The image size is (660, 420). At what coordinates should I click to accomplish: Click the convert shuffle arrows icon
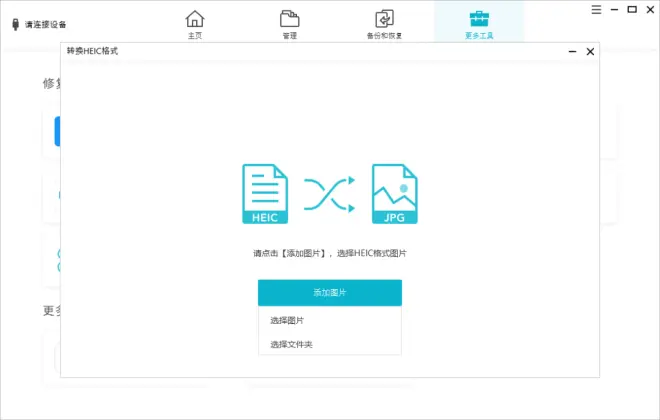coord(330,194)
